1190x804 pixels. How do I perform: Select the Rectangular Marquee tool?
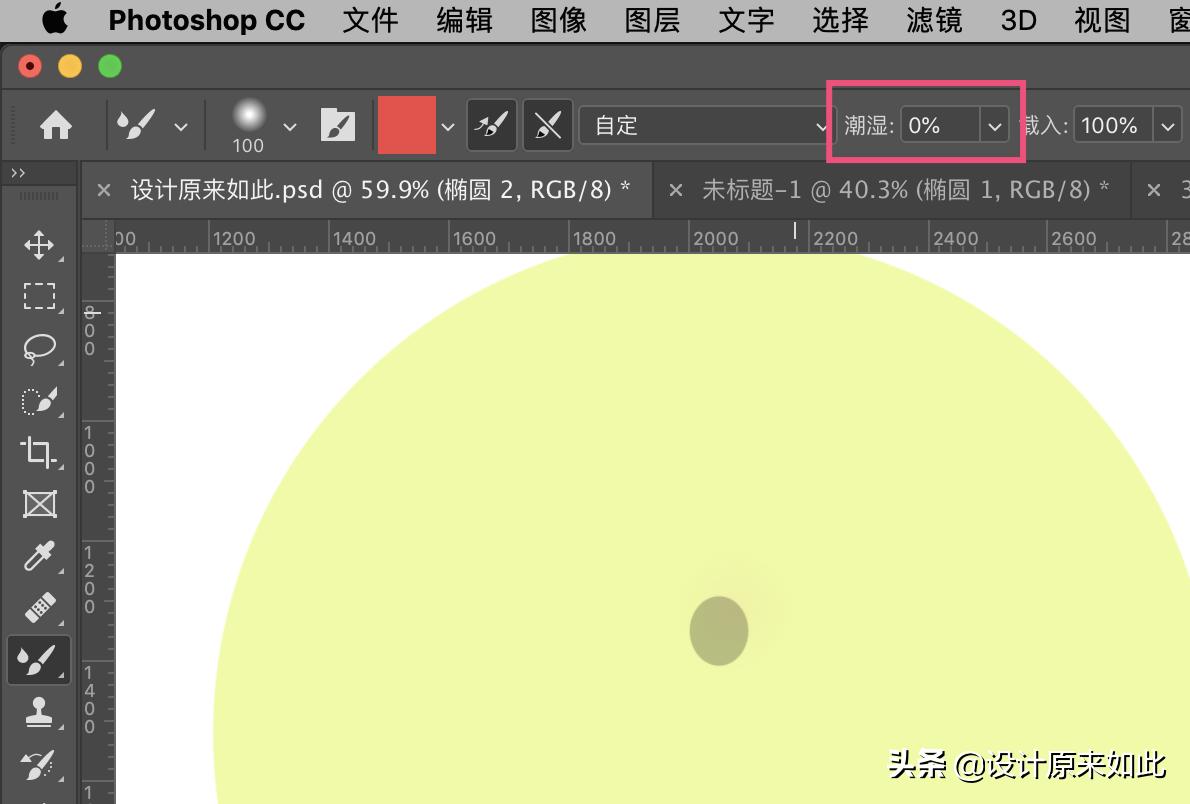tap(40, 296)
